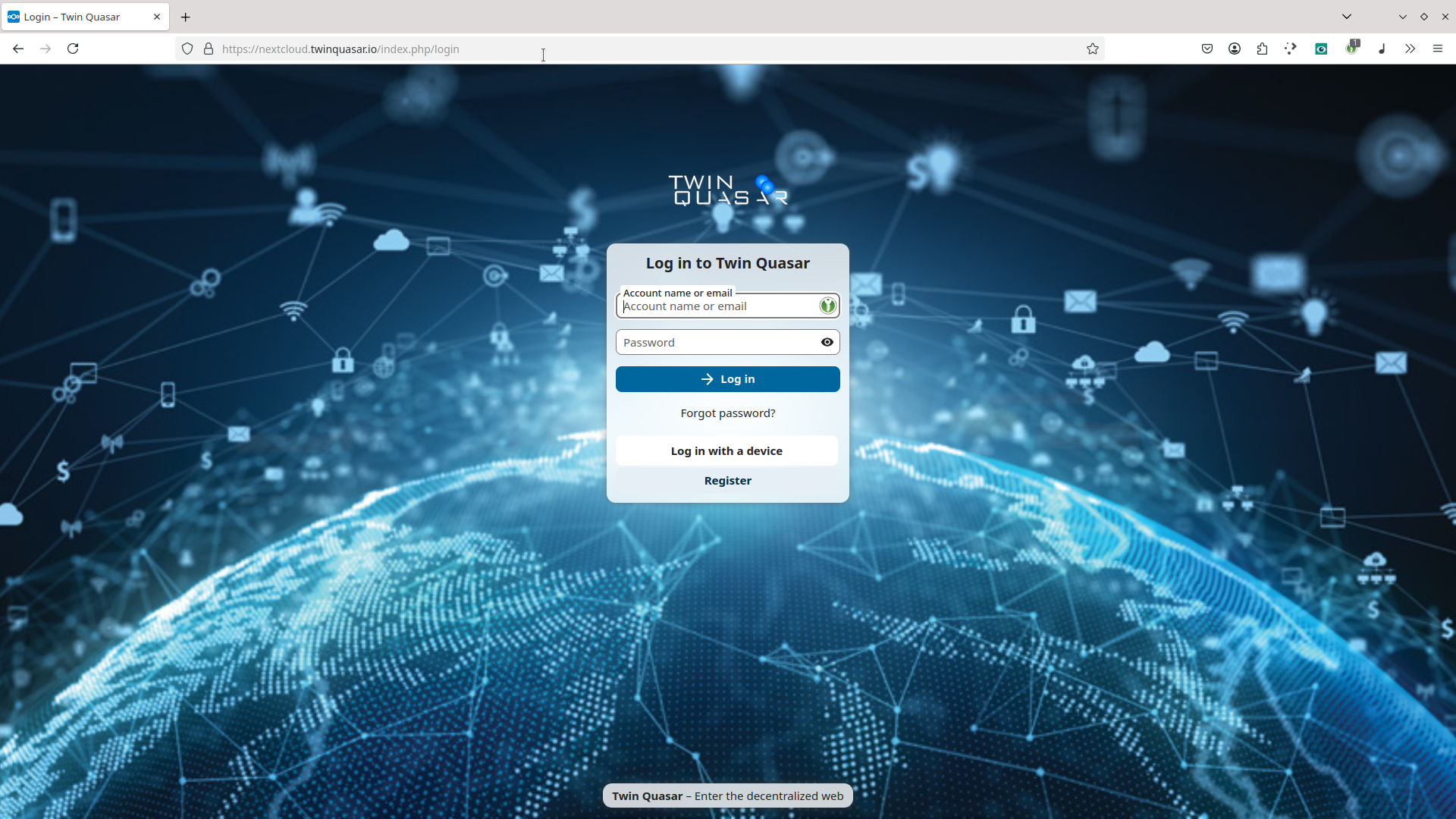The width and height of the screenshot is (1456, 819).
Task: Expand the overflow more-tools chevron
Action: coord(1410,49)
